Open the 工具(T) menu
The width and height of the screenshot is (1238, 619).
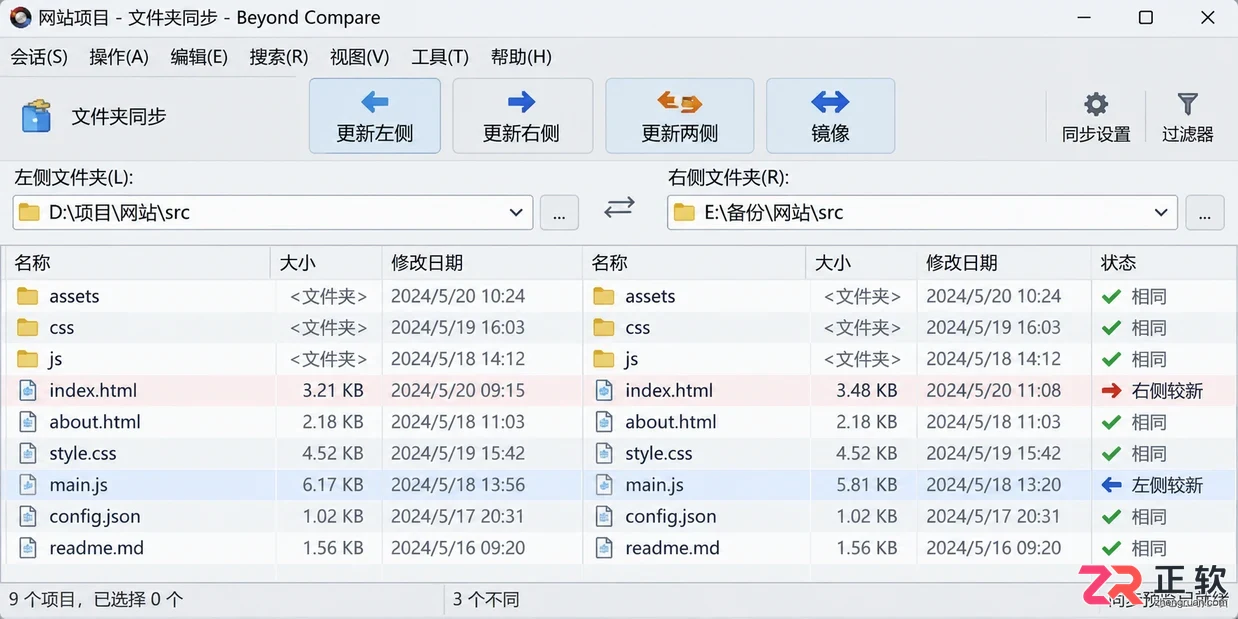coord(440,57)
